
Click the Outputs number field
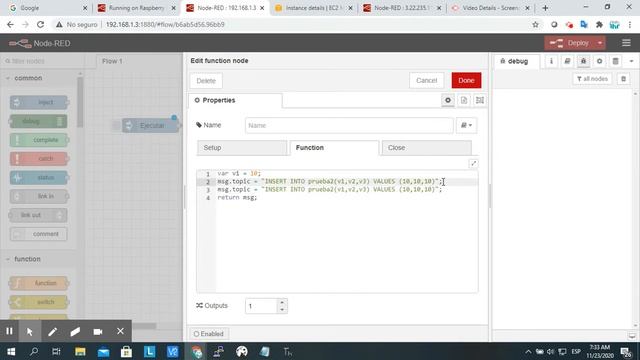click(261, 306)
